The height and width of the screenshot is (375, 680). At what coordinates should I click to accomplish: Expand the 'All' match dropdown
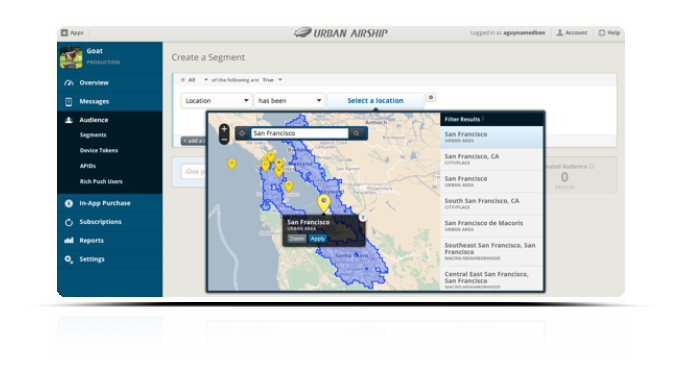pos(198,80)
